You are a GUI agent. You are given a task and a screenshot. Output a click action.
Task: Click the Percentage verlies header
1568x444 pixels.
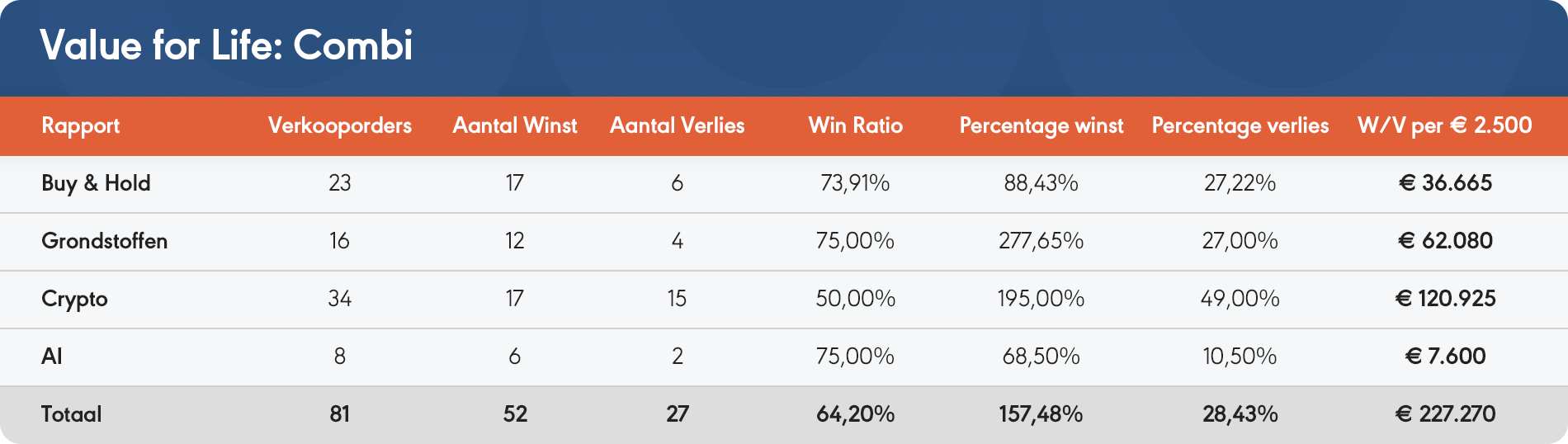click(x=1240, y=126)
